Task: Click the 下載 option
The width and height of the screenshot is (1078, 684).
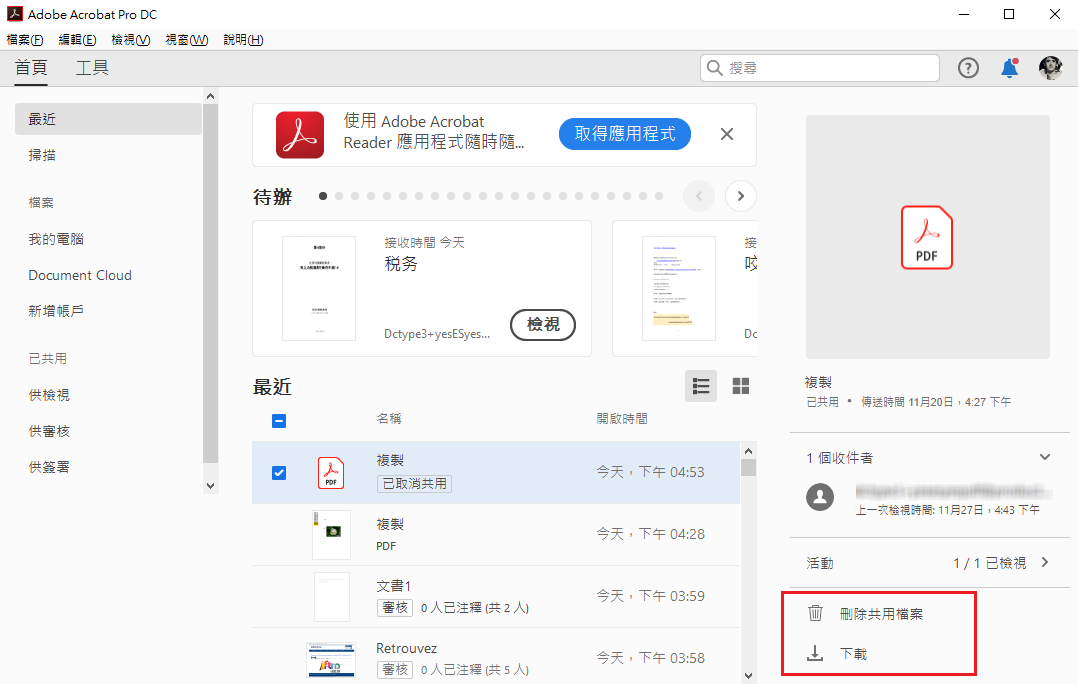Action: [853, 654]
